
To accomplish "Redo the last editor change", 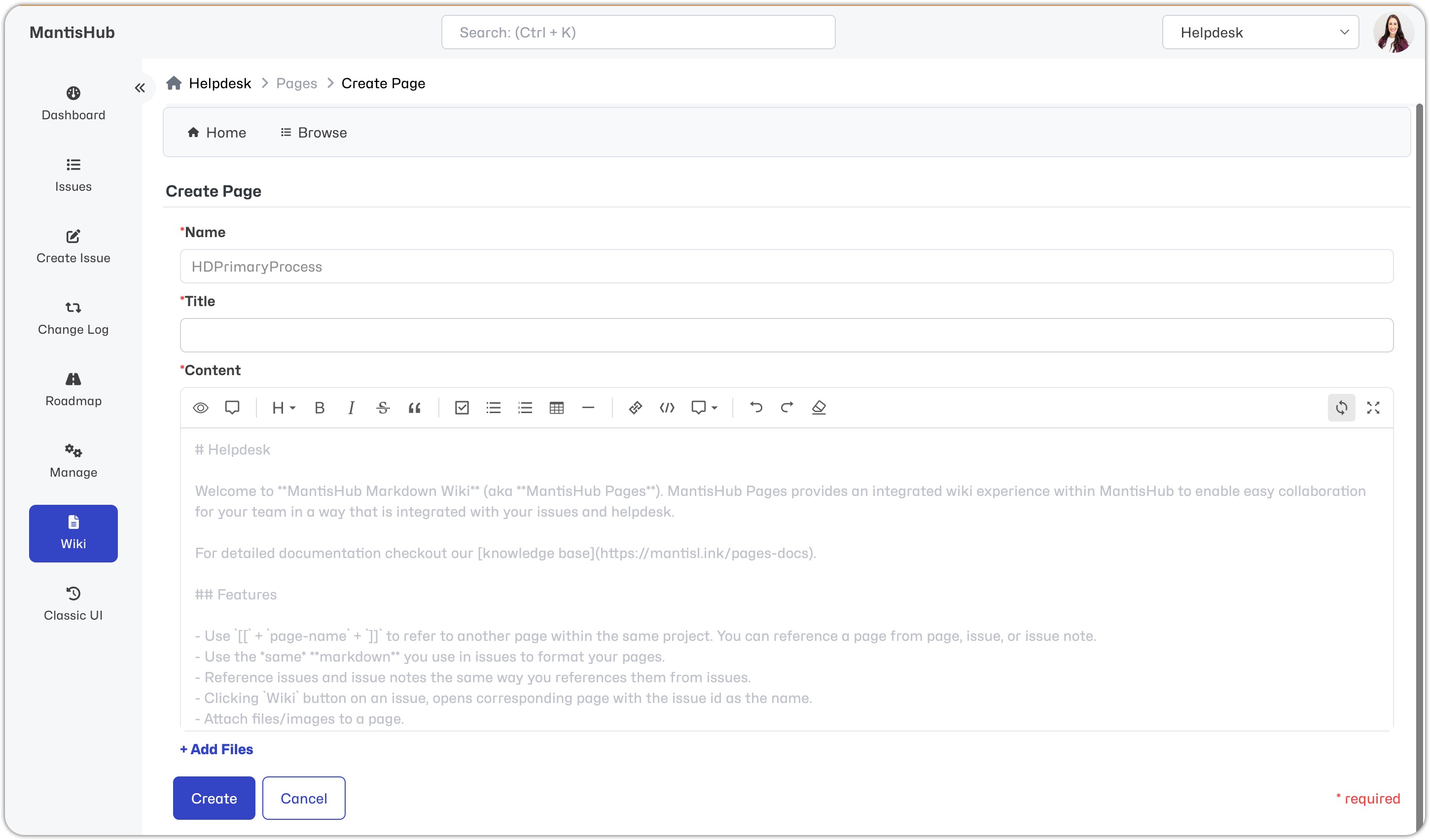I will click(x=787, y=408).
